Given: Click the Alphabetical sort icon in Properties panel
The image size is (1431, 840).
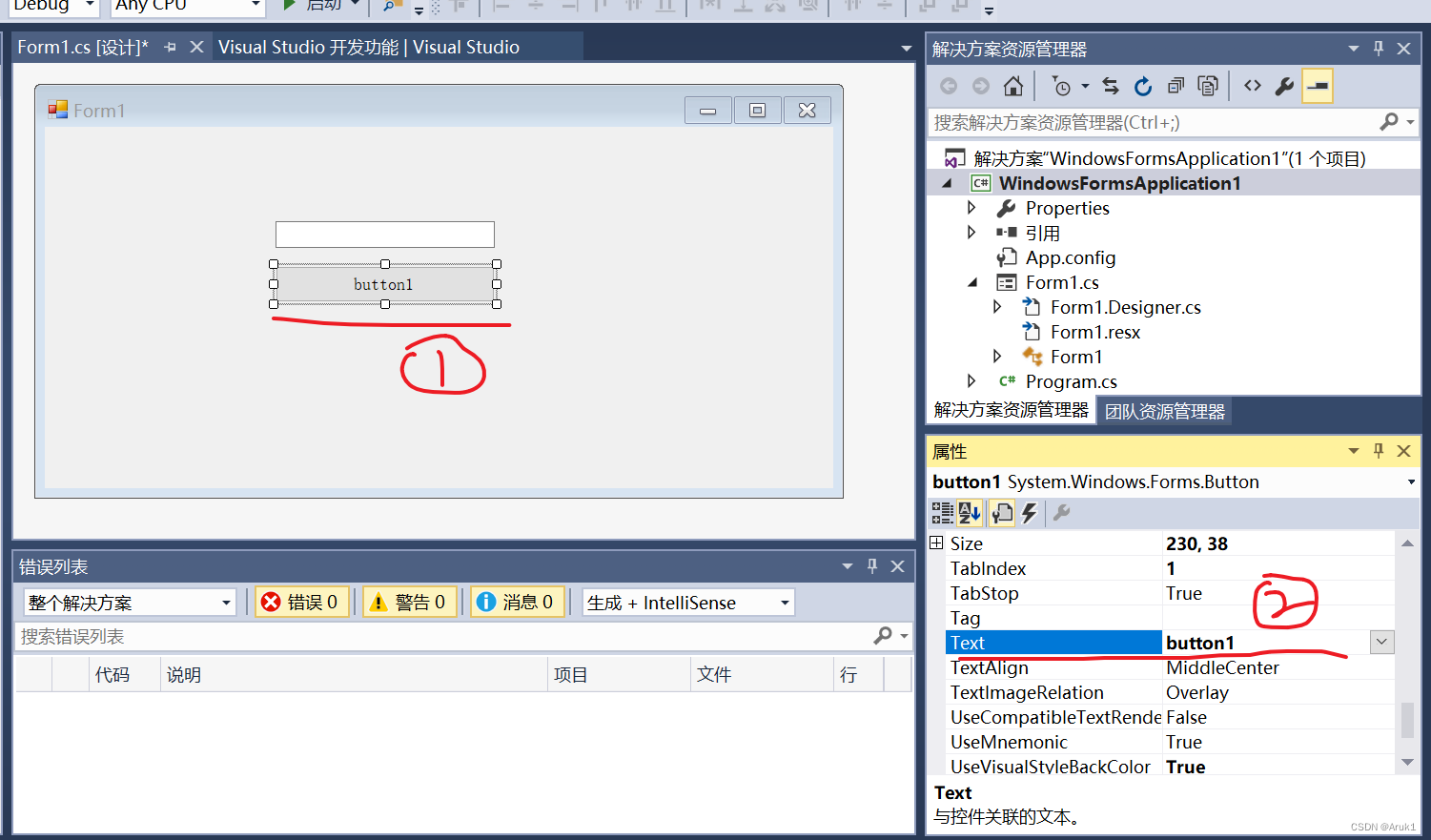Looking at the screenshot, I should point(970,514).
